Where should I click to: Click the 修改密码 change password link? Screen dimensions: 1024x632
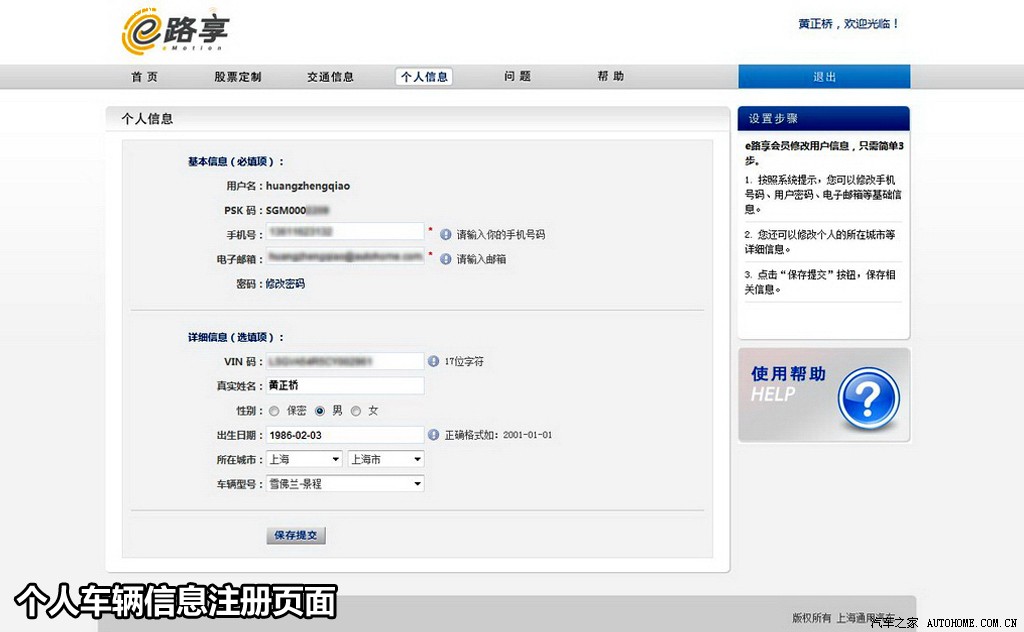click(x=285, y=284)
